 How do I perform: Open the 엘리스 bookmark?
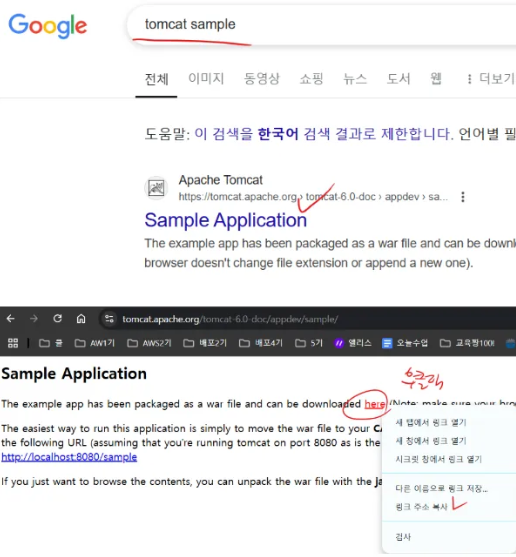pyautogui.click(x=352, y=343)
